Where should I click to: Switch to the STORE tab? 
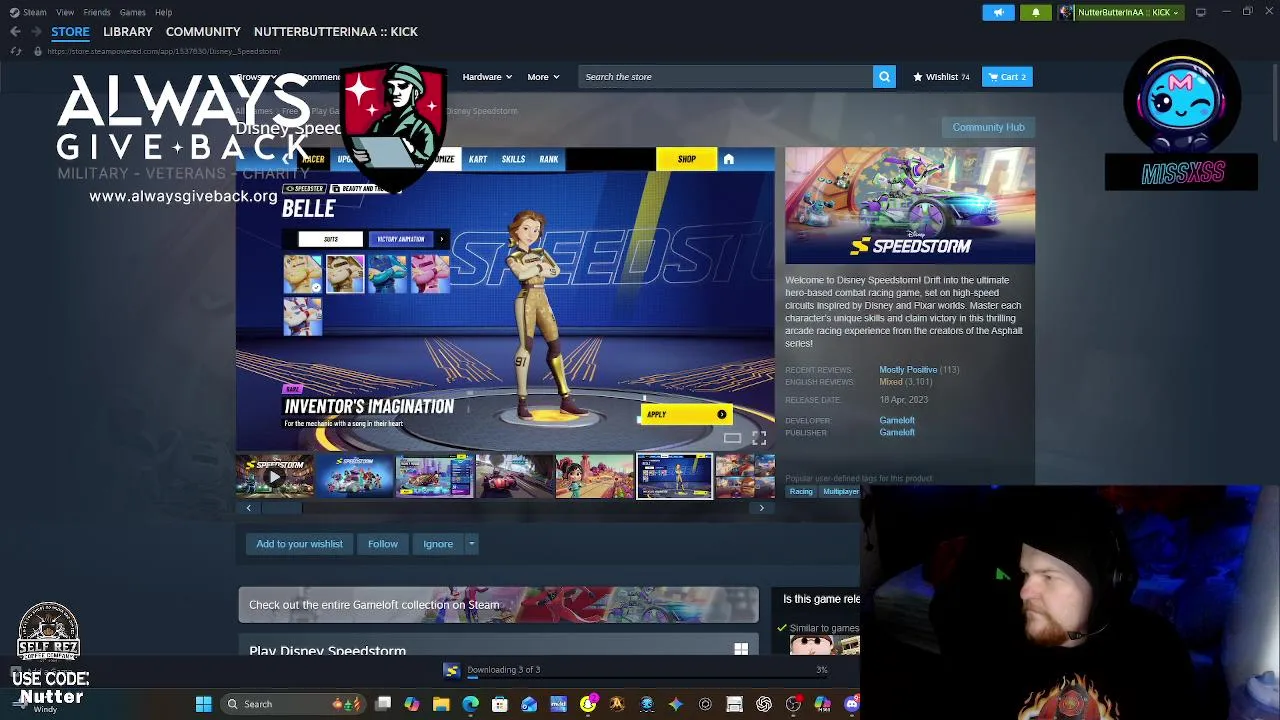(70, 32)
